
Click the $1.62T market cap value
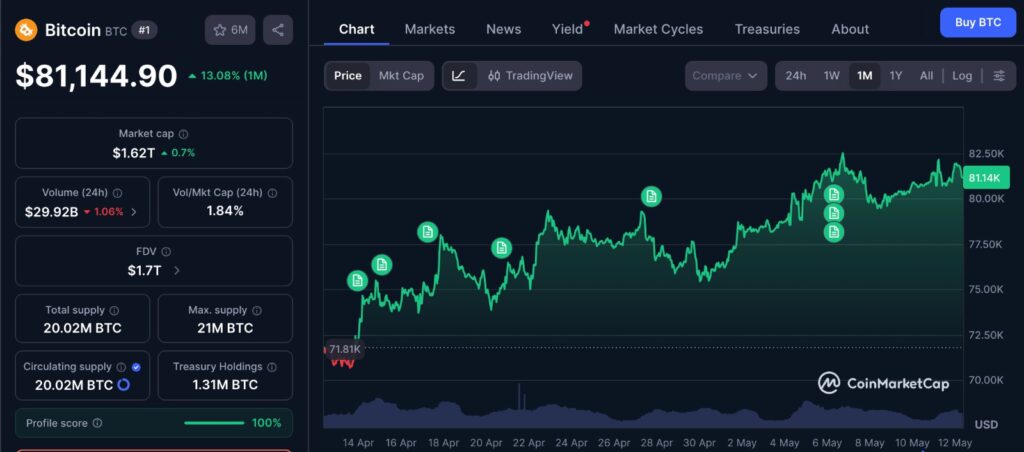[135, 153]
